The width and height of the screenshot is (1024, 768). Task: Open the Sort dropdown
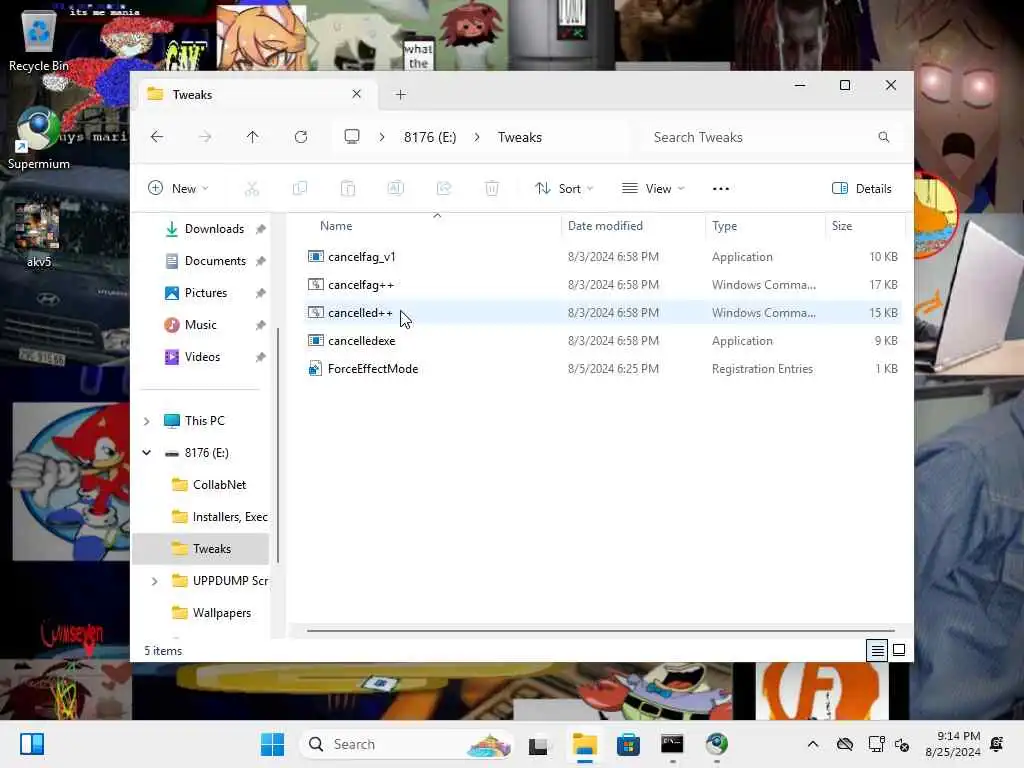pyautogui.click(x=564, y=189)
